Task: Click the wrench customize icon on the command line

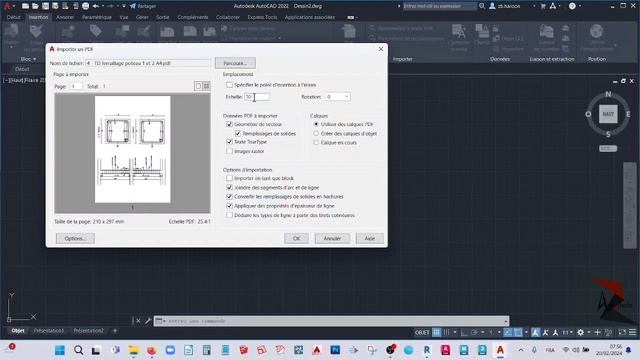Action: (x=148, y=321)
